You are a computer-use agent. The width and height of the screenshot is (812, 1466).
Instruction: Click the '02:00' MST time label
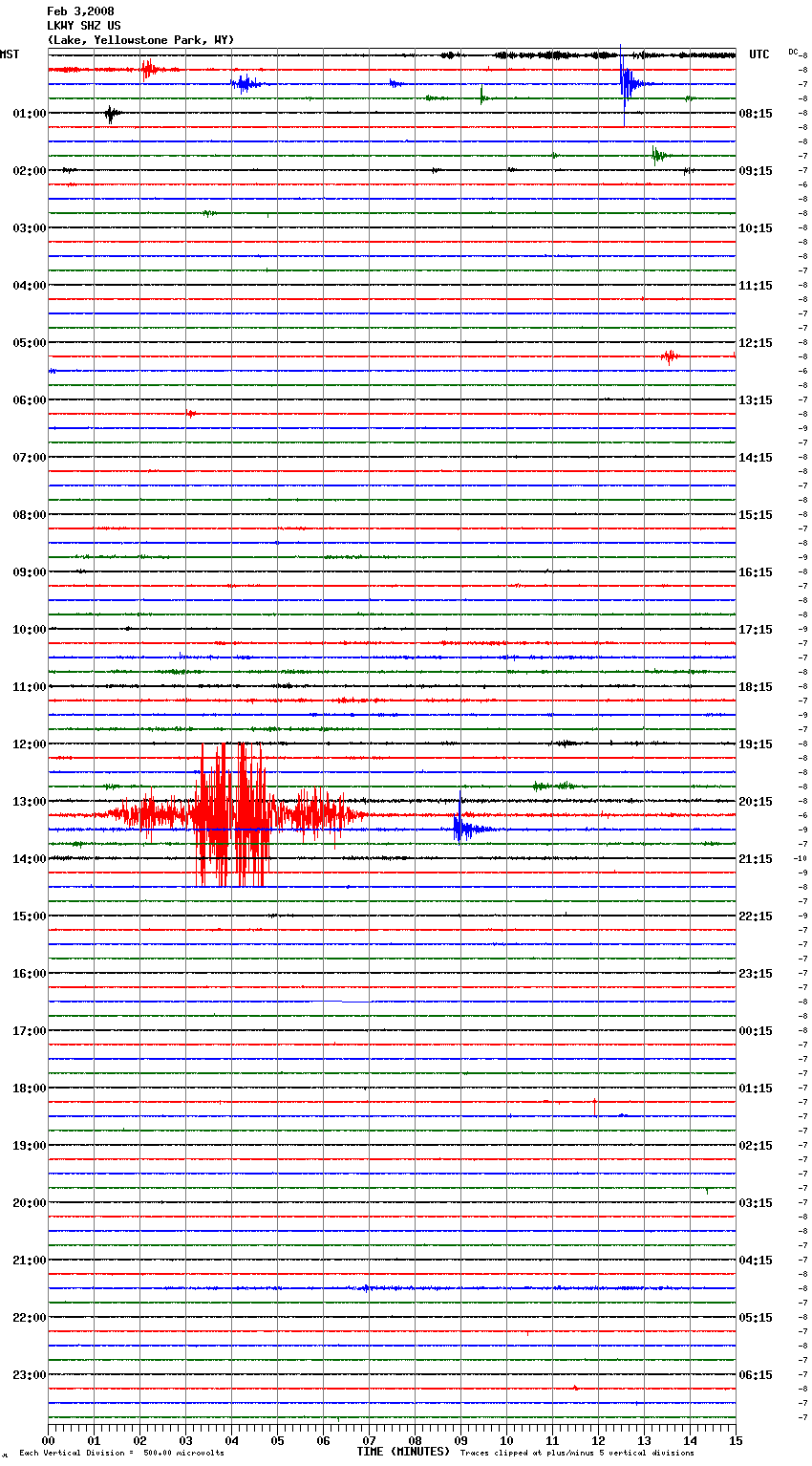[x=30, y=171]
